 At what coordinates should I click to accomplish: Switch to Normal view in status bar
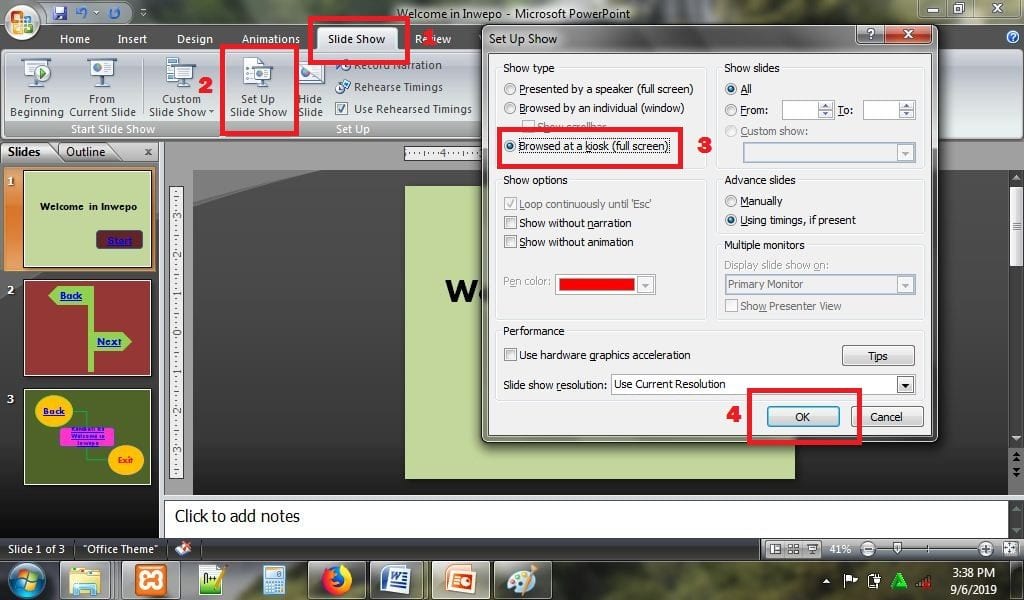point(775,549)
